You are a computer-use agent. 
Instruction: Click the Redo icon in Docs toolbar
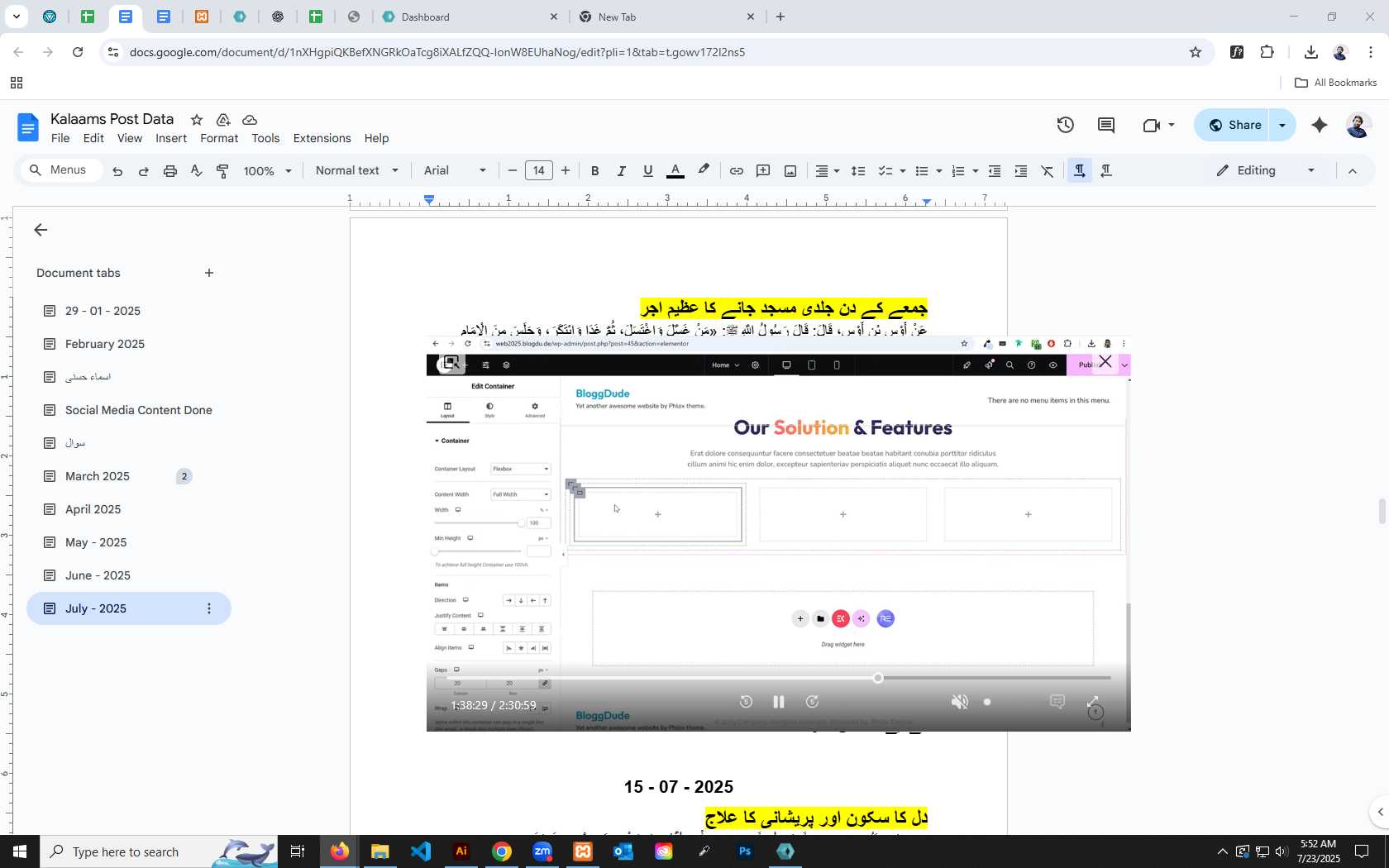(144, 171)
